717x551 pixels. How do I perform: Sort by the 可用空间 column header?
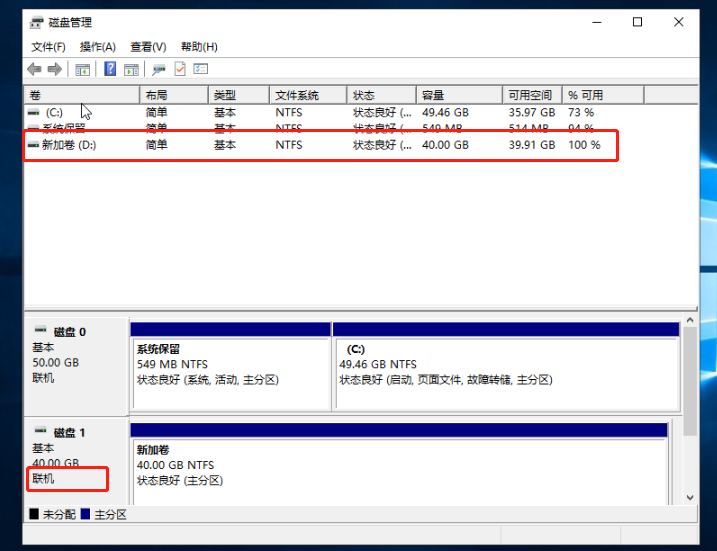click(532, 95)
